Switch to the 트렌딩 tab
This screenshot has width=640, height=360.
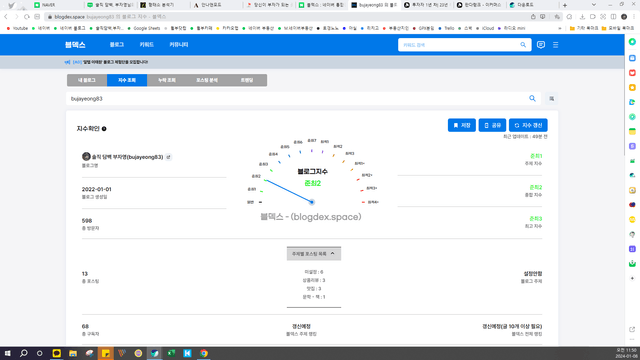[x=247, y=80]
